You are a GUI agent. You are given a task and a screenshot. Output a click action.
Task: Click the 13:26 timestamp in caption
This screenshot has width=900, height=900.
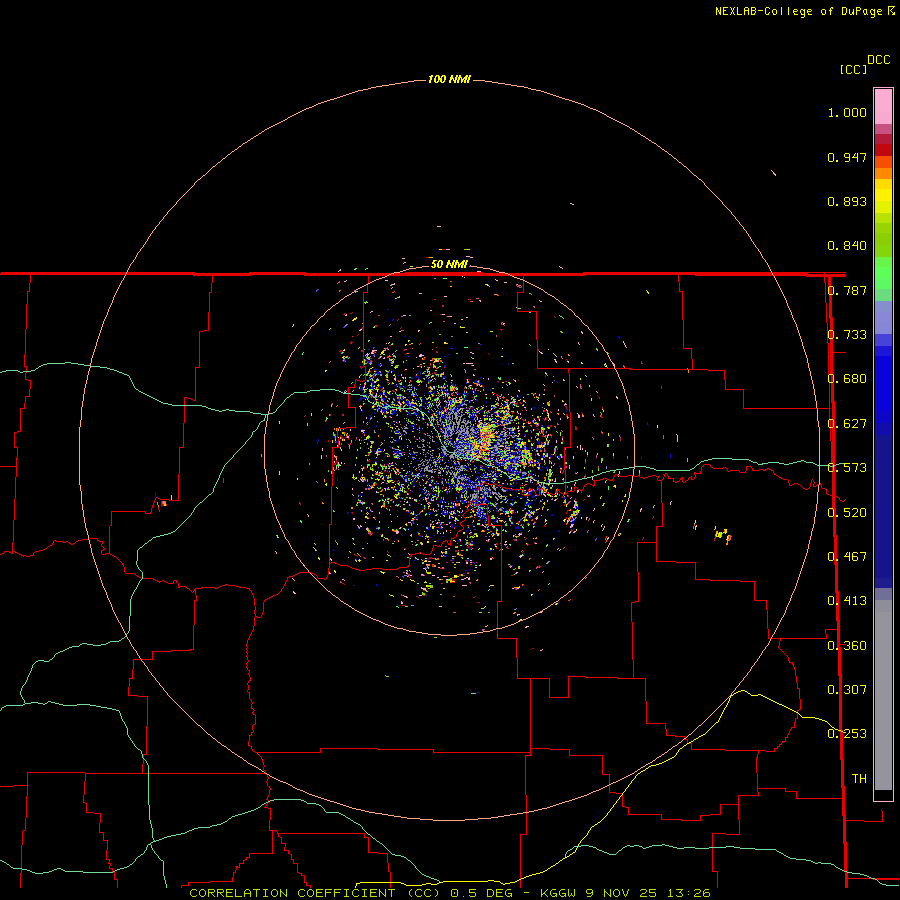tap(691, 893)
